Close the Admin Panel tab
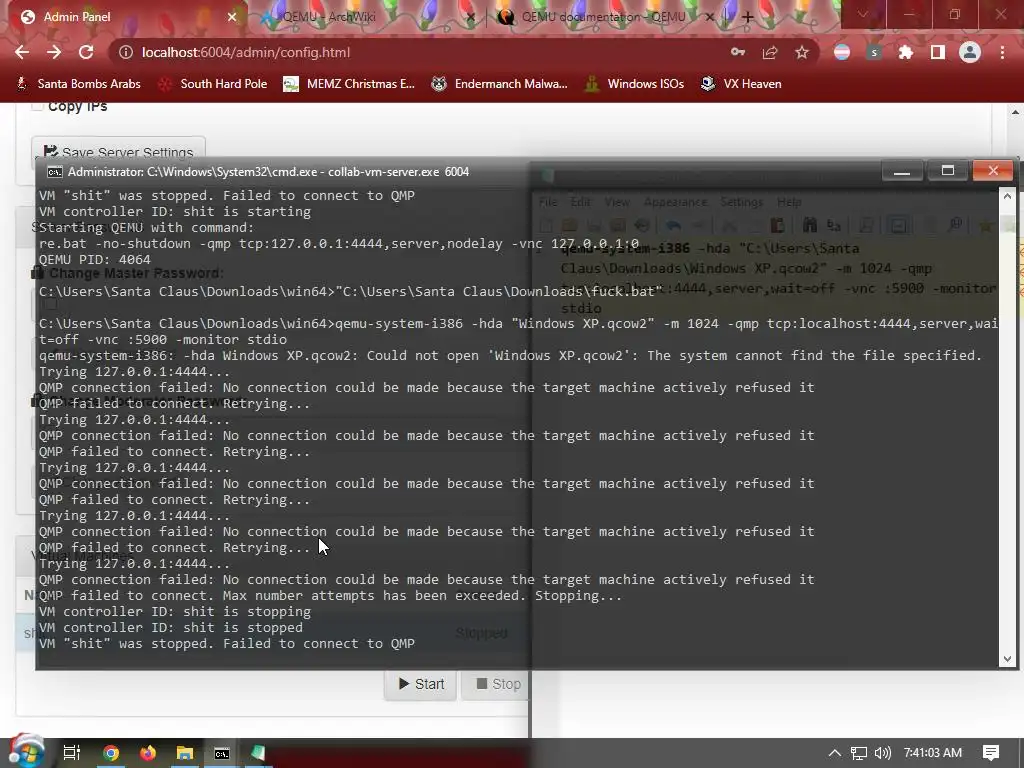This screenshot has width=1024, height=768. click(232, 17)
